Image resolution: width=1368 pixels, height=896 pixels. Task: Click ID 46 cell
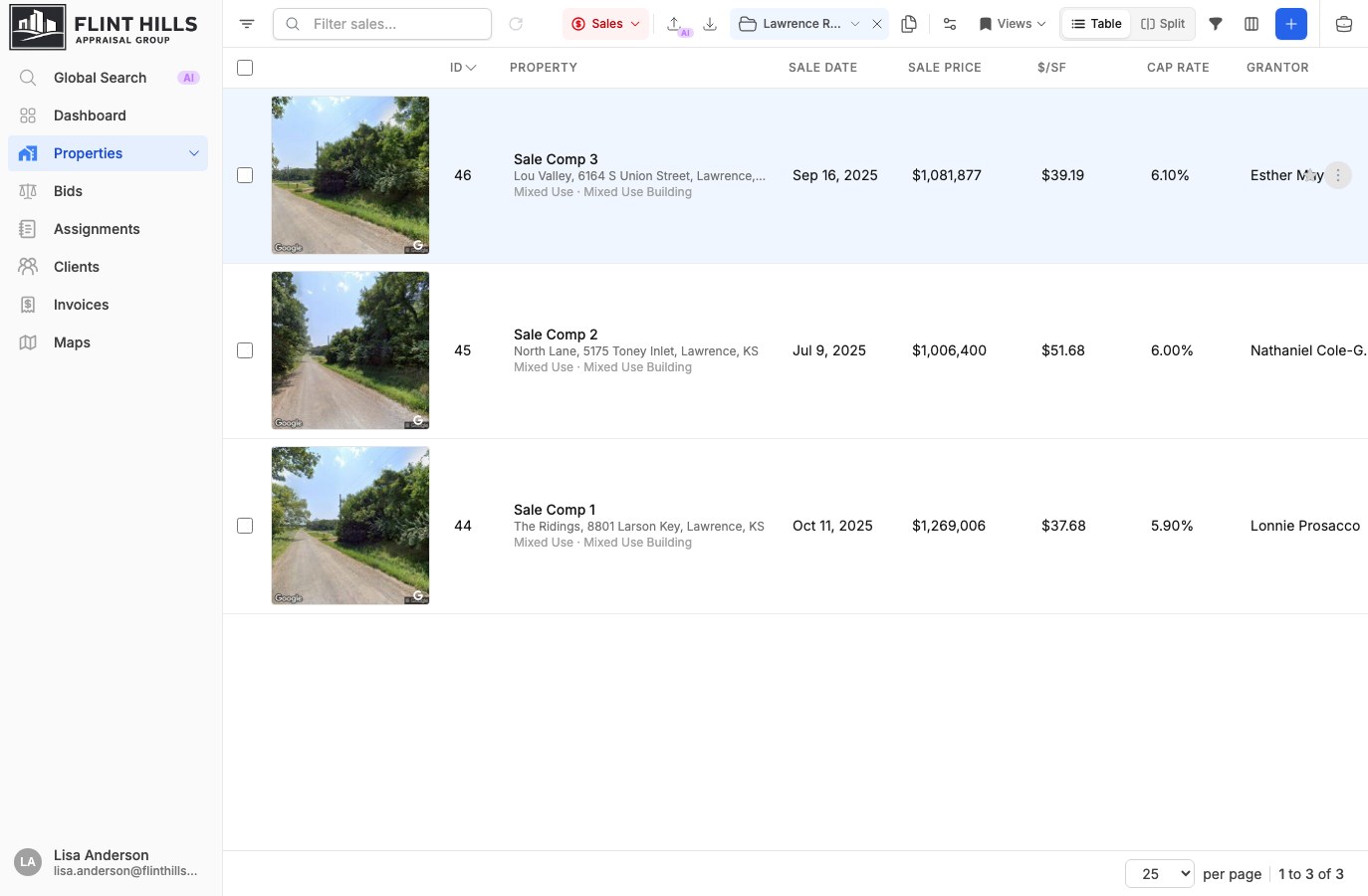pos(463,175)
